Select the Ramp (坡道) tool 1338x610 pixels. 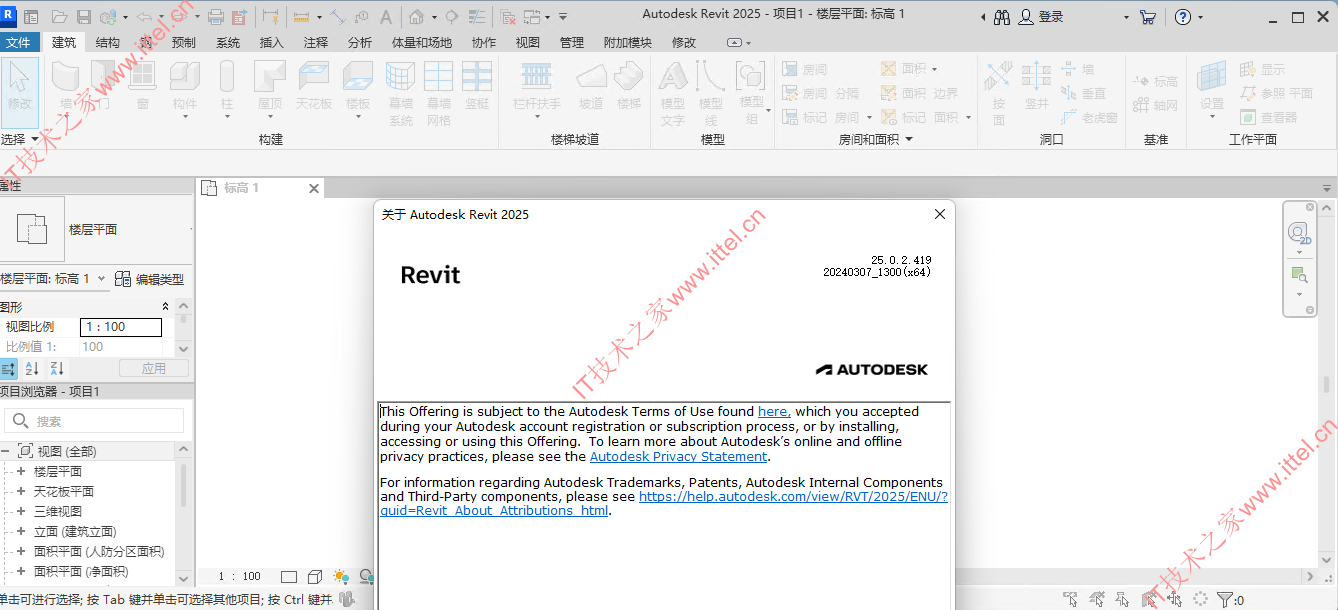point(590,88)
